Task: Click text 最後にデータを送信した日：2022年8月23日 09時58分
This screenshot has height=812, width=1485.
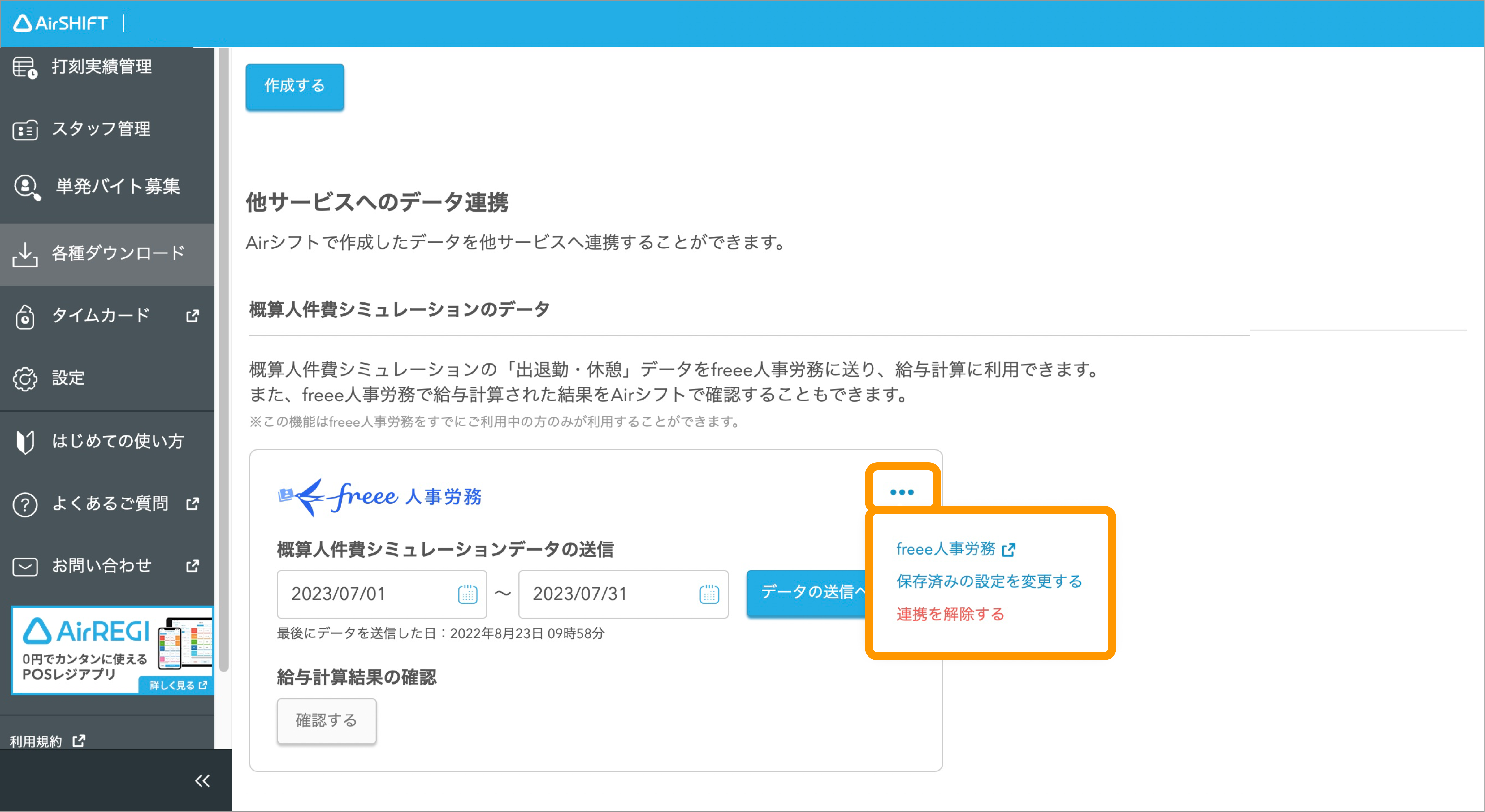Action: tap(441, 633)
